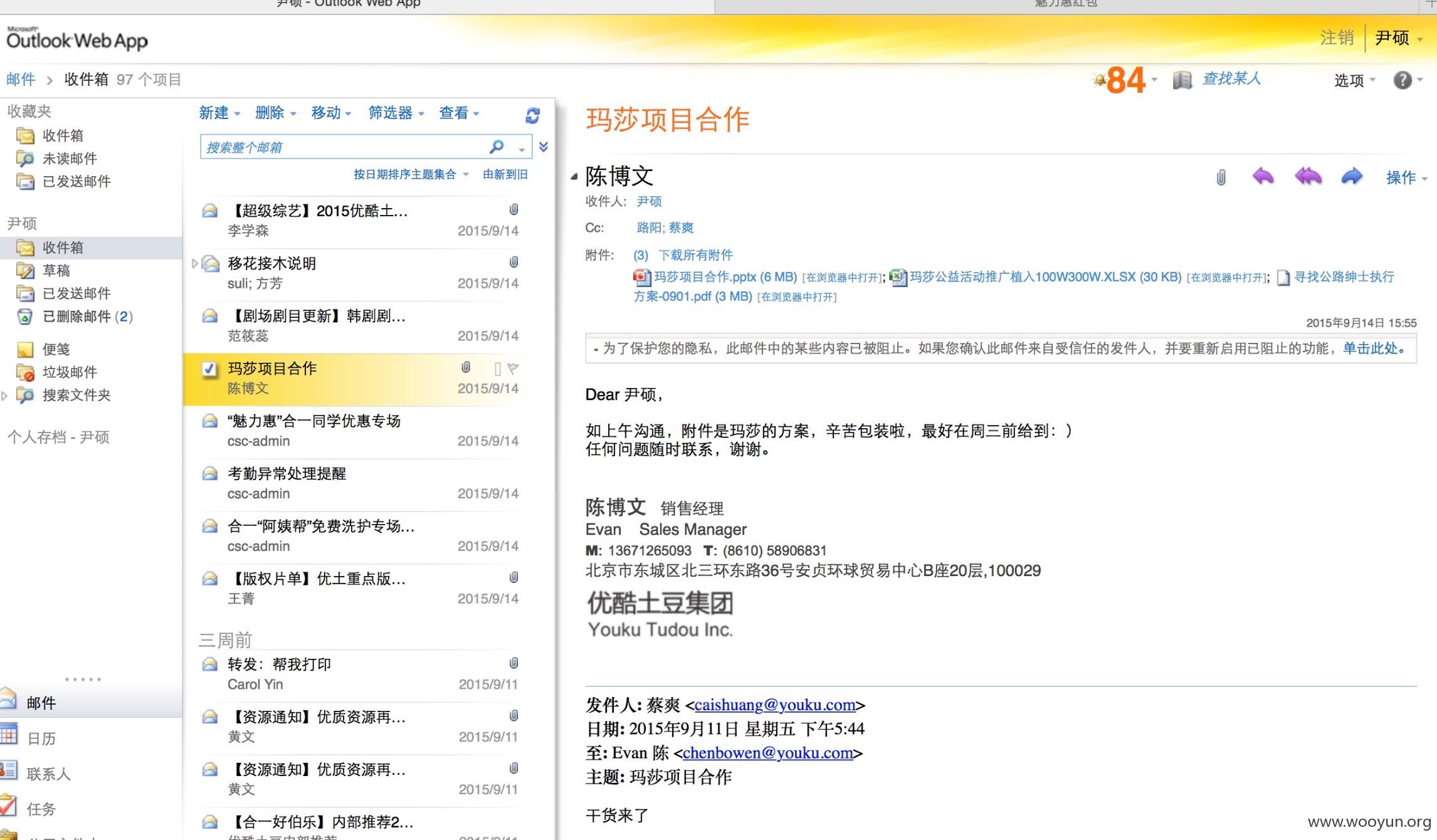The height and width of the screenshot is (840, 1437).
Task: Open the 选项 options menu
Action: coord(1354,80)
